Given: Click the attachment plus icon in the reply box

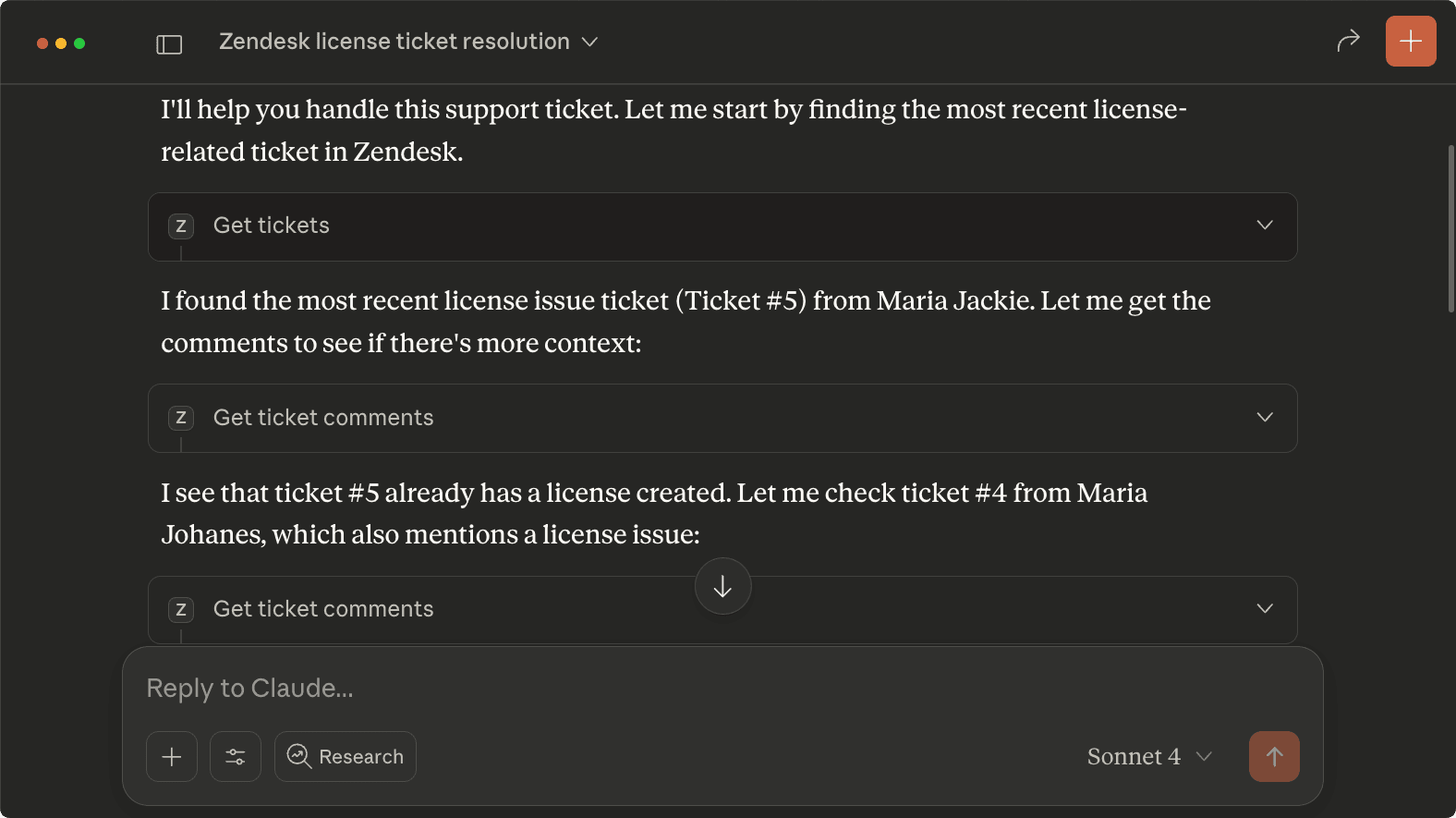Looking at the screenshot, I should coord(171,756).
